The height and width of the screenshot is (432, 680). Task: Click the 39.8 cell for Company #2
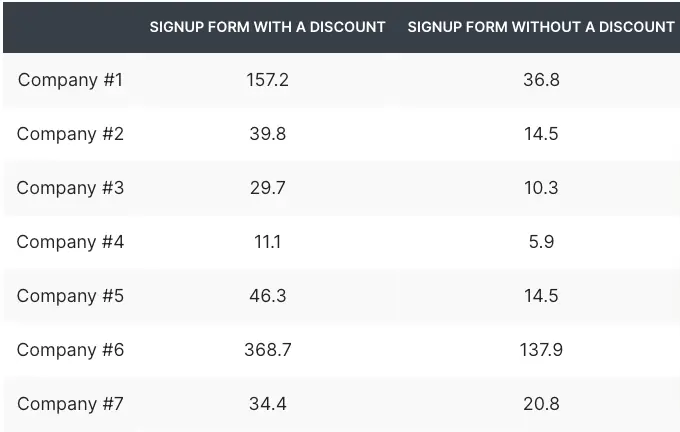click(x=267, y=134)
